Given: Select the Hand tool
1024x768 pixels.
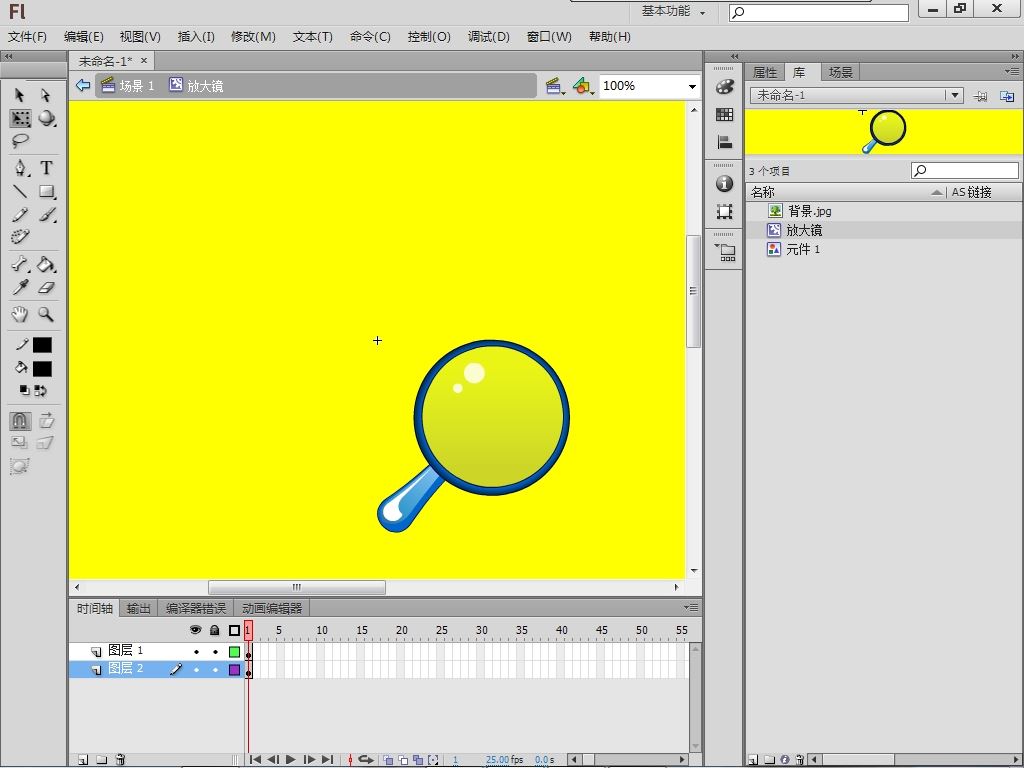Looking at the screenshot, I should pos(20,314).
